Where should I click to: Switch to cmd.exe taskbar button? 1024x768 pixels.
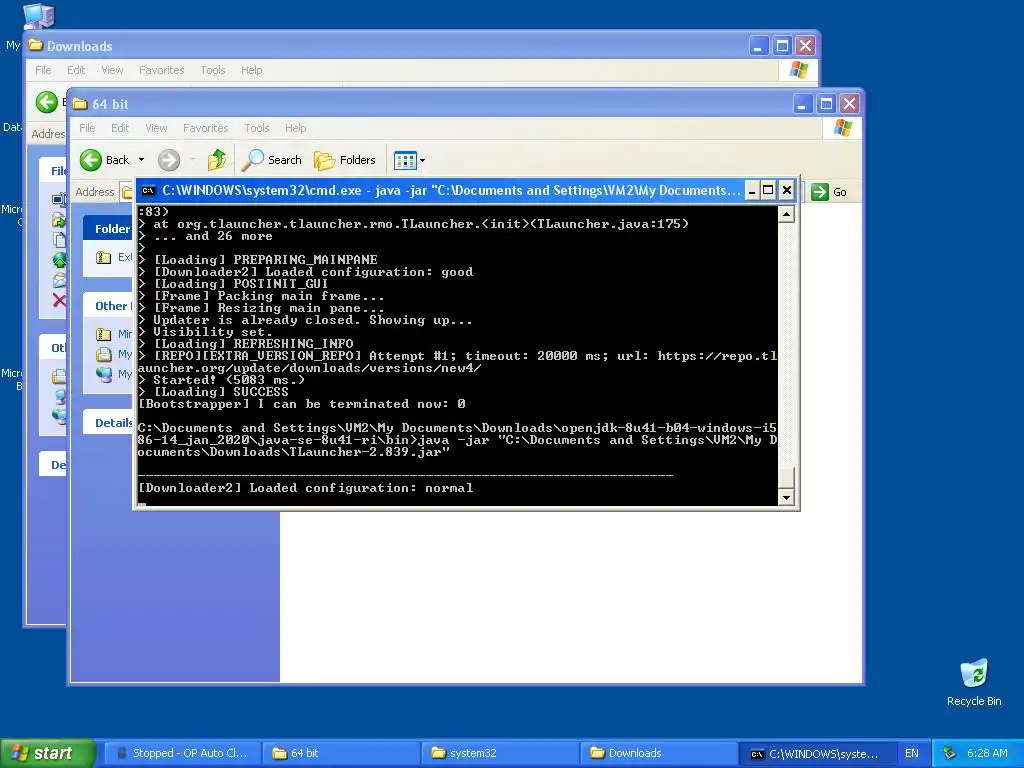[x=816, y=753]
